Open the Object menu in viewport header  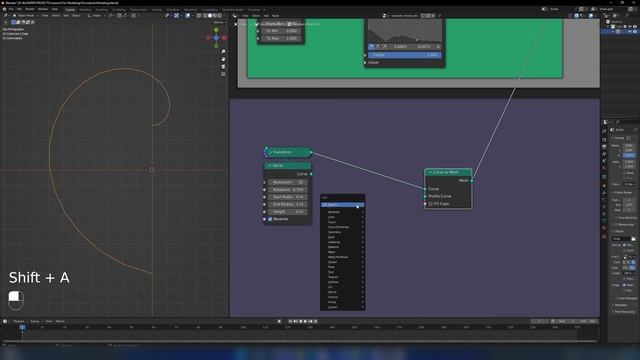[x=76, y=16]
